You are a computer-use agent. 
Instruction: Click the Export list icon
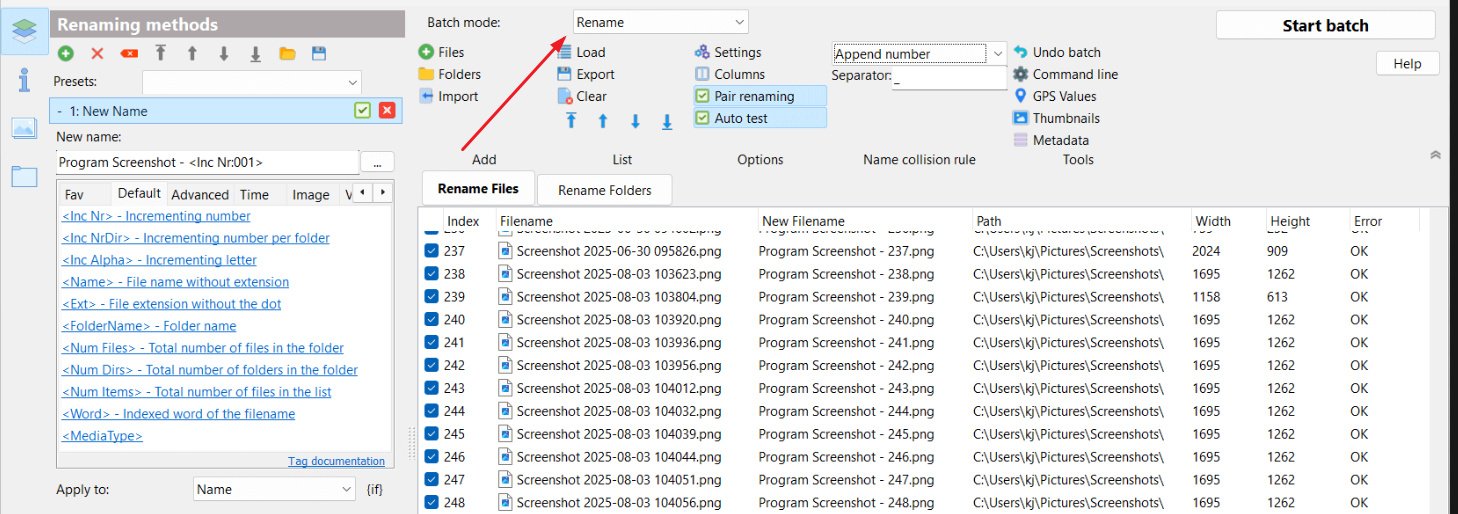coord(565,74)
